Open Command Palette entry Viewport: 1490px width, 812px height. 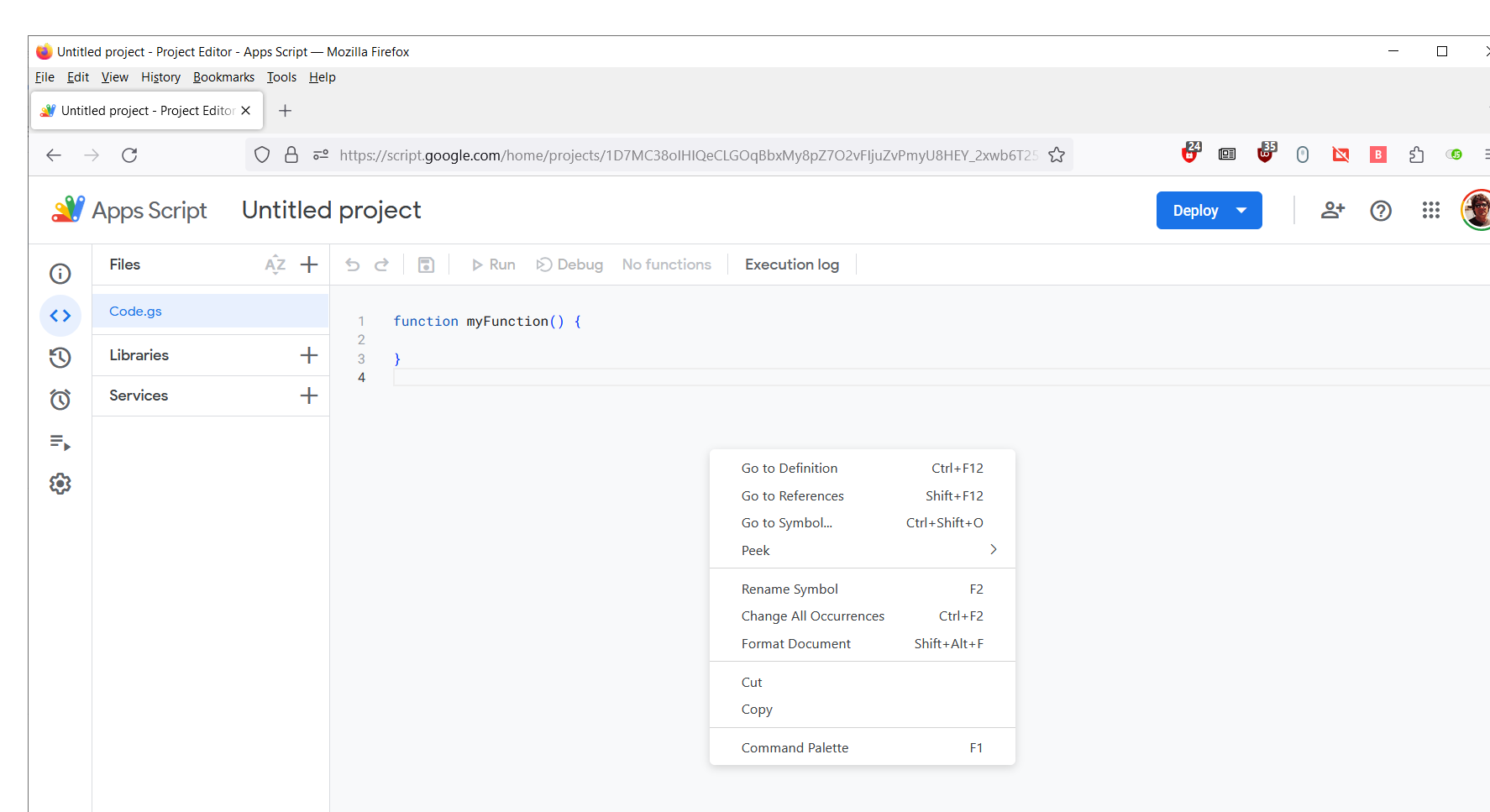tap(863, 748)
